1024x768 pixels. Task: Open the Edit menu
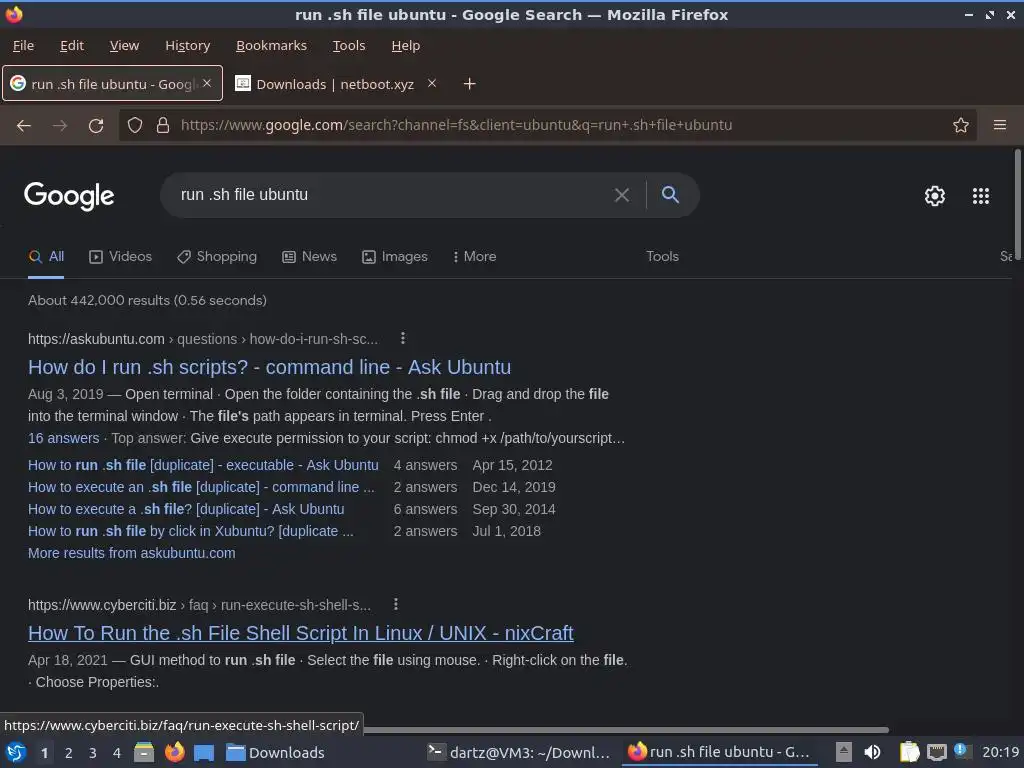pos(72,46)
